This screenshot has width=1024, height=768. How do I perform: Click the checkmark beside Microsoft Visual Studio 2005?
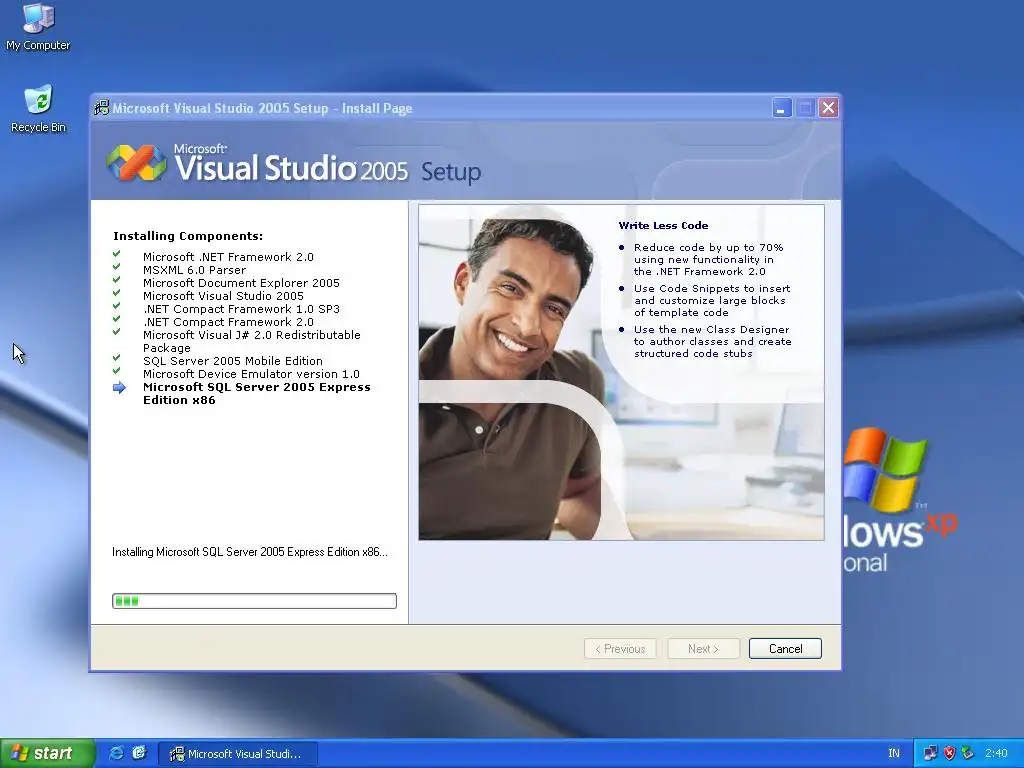click(116, 293)
